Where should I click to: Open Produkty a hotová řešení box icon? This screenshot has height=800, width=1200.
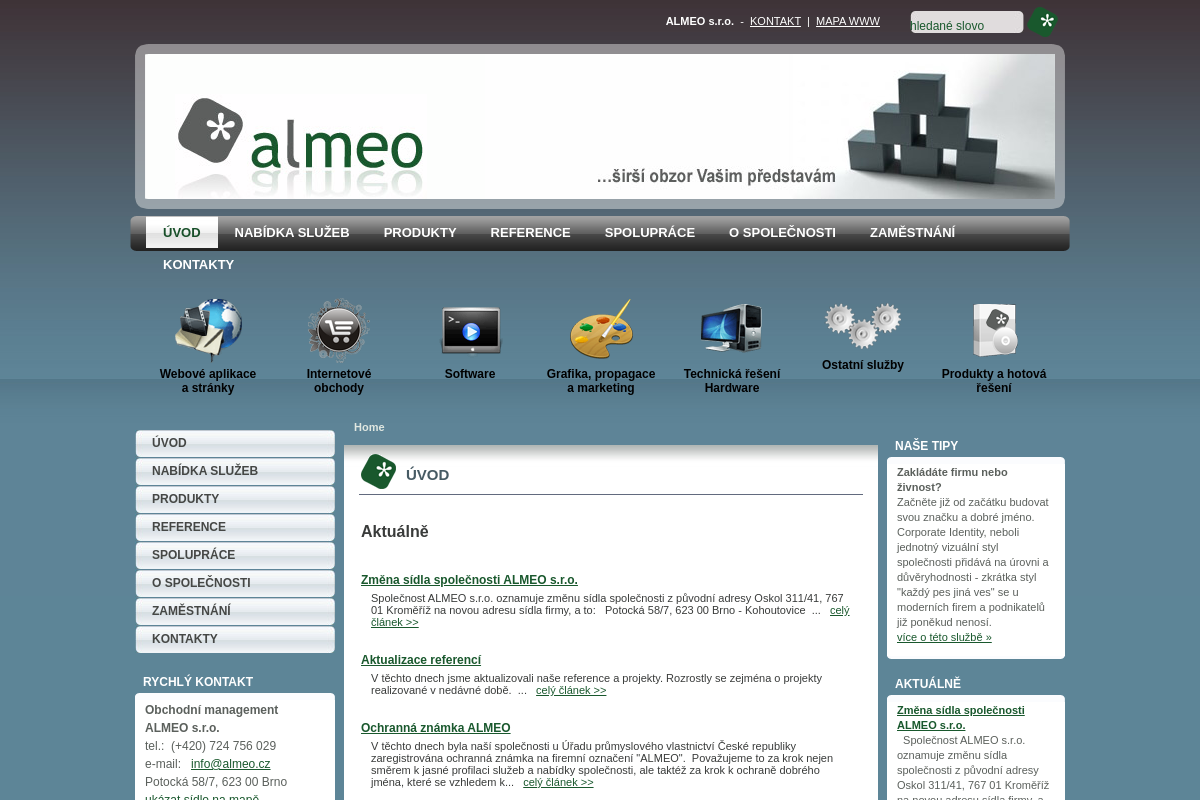[x=994, y=330]
